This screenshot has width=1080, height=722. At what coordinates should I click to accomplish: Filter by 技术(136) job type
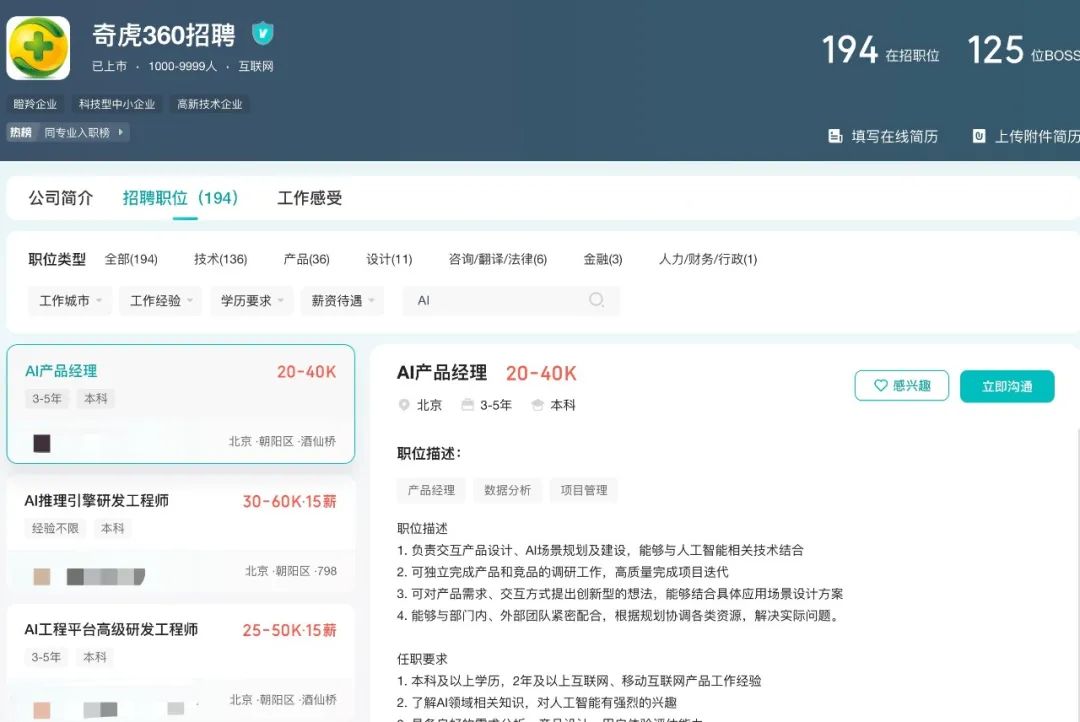coord(220,259)
